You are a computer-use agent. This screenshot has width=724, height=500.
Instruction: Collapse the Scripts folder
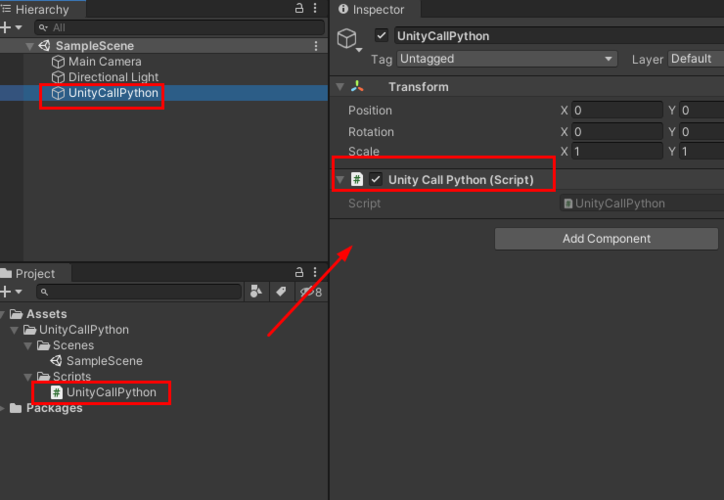(x=28, y=377)
